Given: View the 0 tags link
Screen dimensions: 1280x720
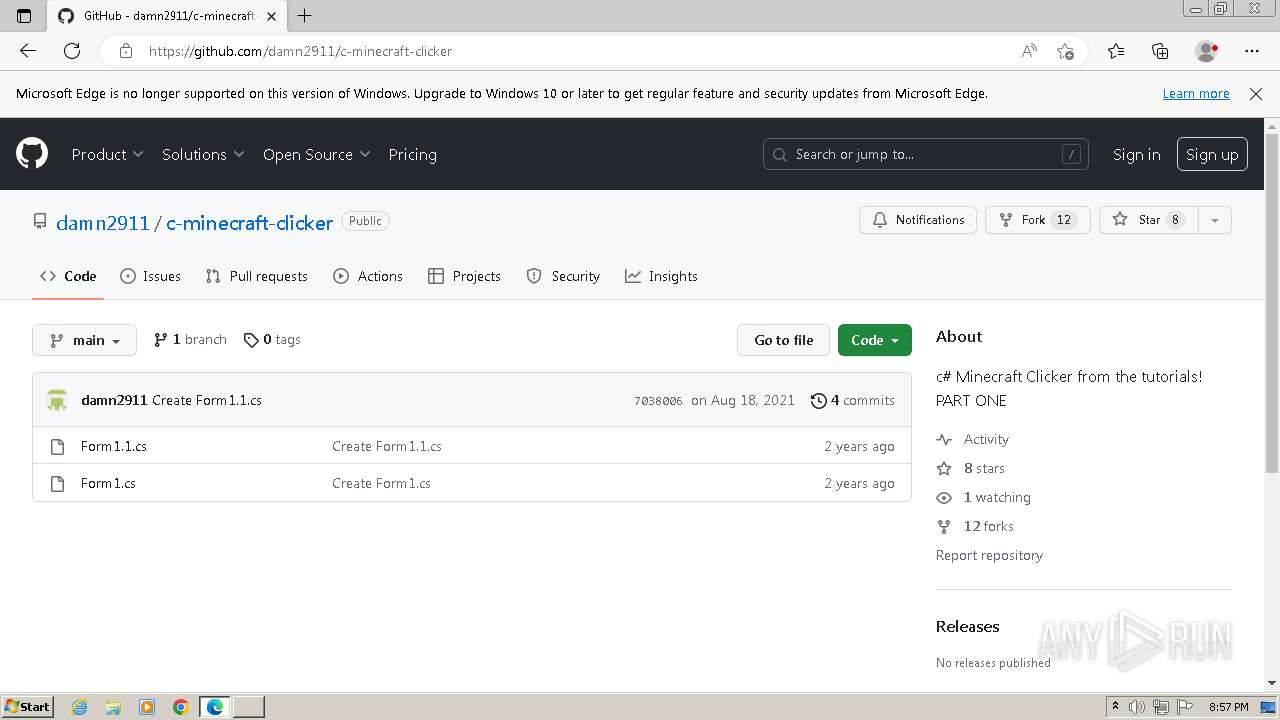Looking at the screenshot, I should click(x=272, y=340).
